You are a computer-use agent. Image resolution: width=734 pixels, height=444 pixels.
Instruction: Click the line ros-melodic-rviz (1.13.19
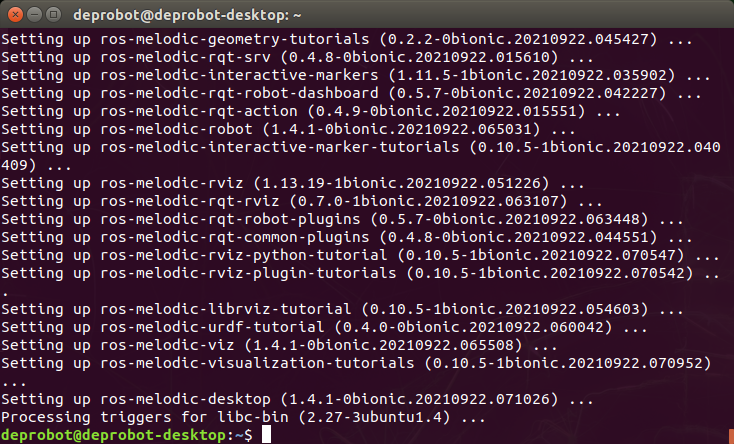point(293,183)
